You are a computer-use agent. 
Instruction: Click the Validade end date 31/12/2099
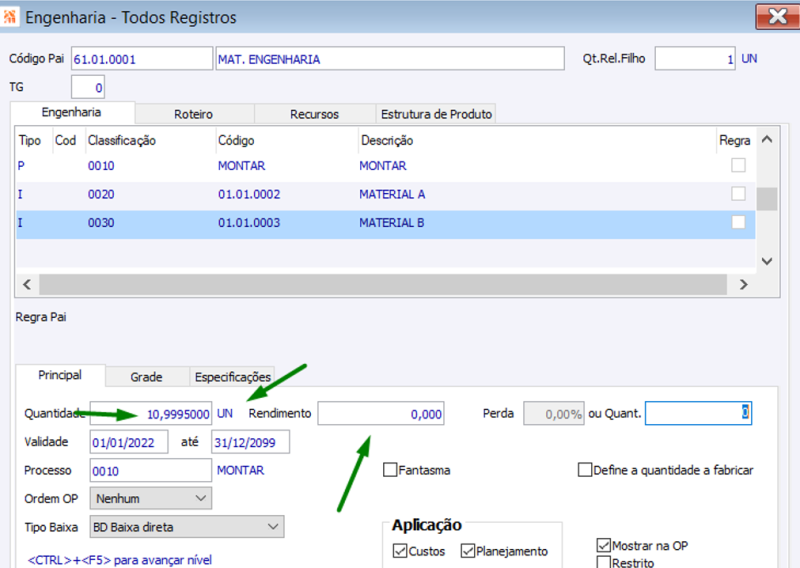tap(251, 442)
